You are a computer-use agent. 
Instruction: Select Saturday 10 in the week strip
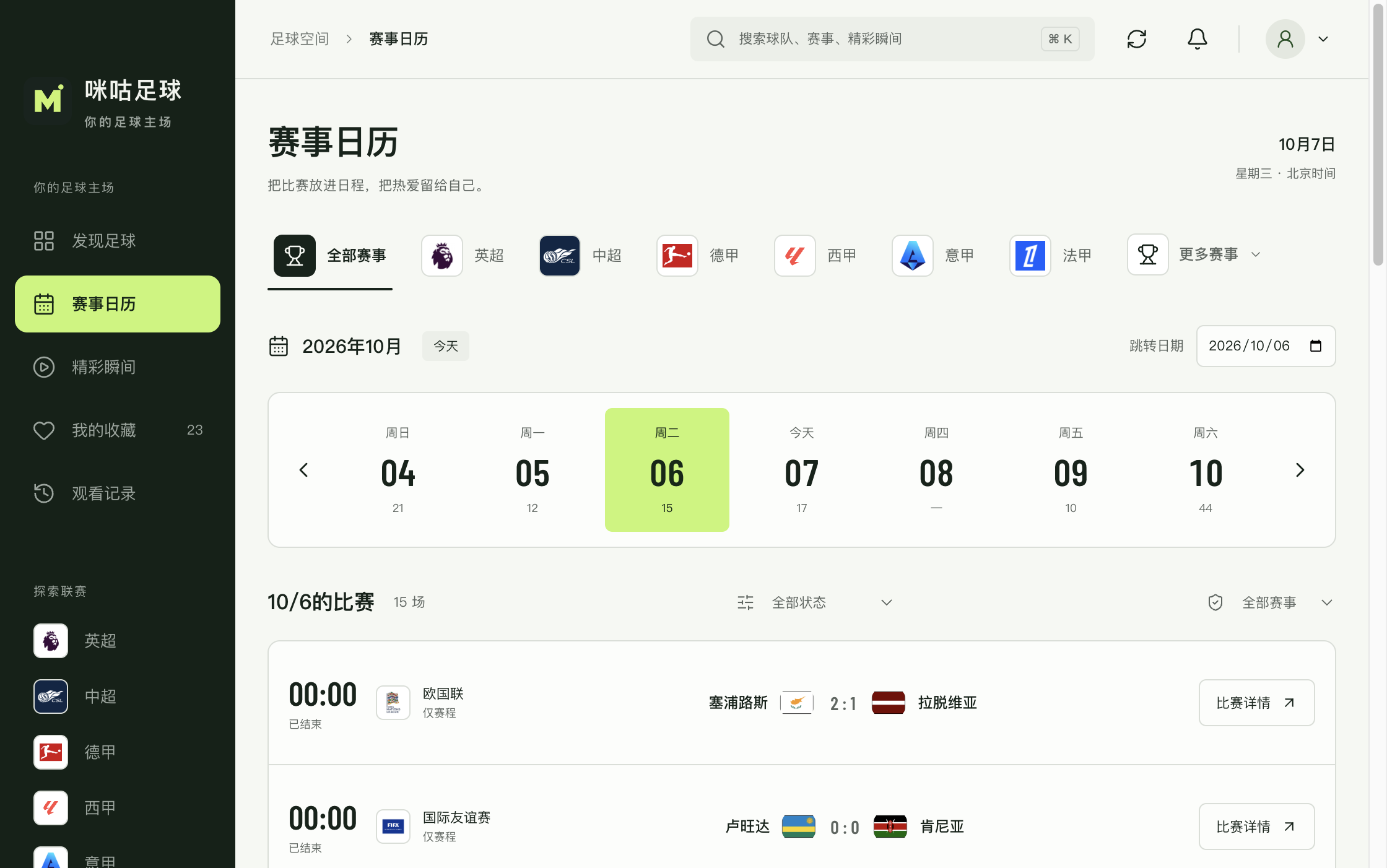click(1206, 470)
